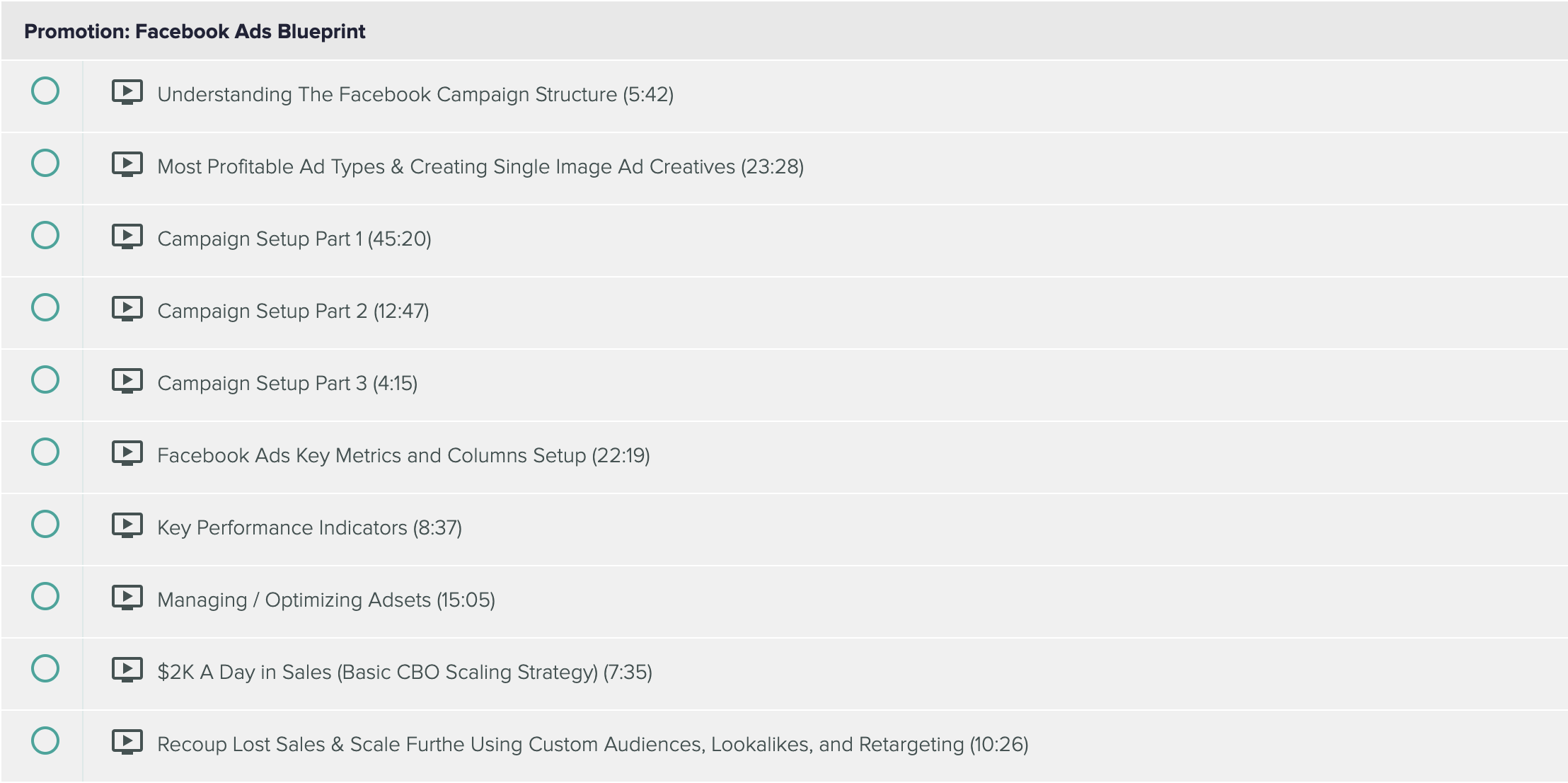This screenshot has height=783, width=1568.
Task: Open Managing / Optimizing Adsets lesson
Action: pos(325,600)
